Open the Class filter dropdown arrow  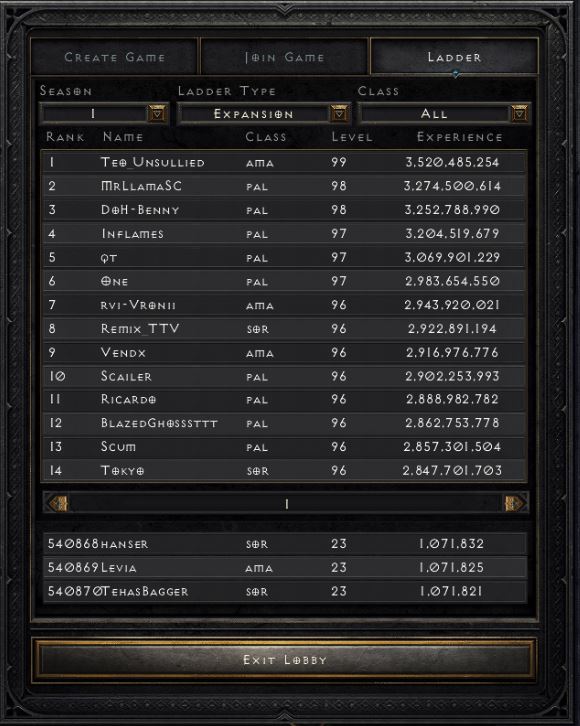[519, 113]
